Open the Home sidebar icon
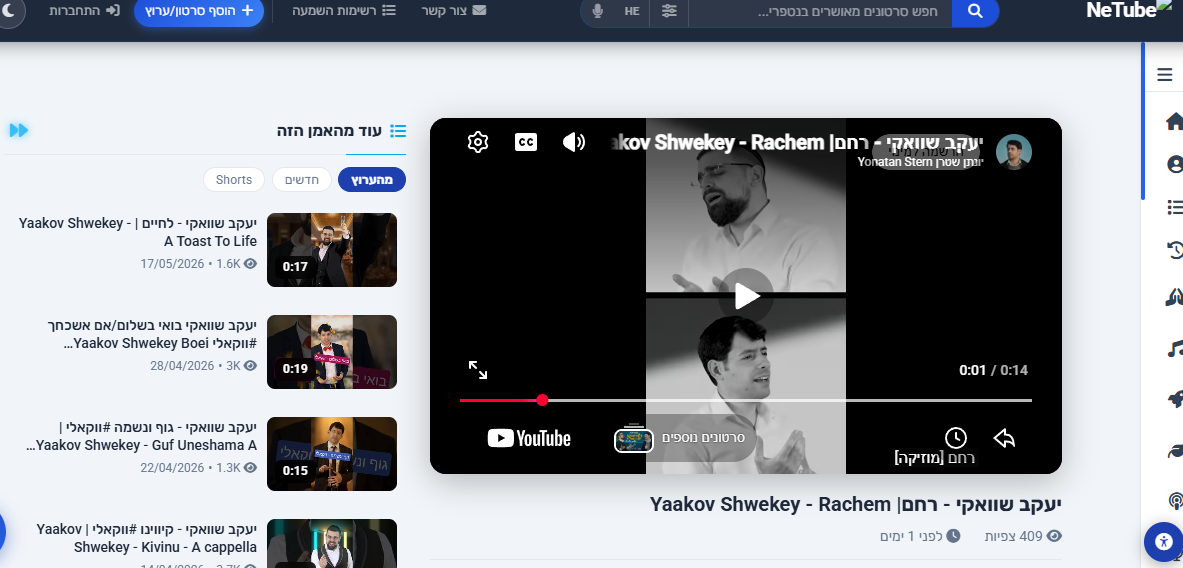The image size is (1183, 568). (1174, 121)
